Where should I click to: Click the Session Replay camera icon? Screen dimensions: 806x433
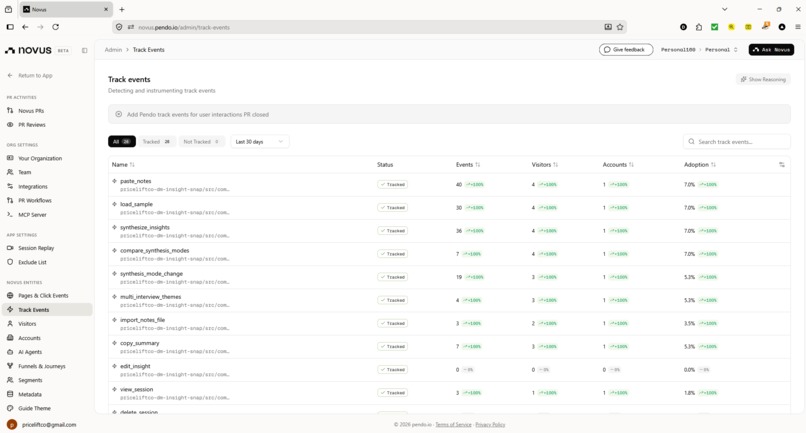pos(10,248)
